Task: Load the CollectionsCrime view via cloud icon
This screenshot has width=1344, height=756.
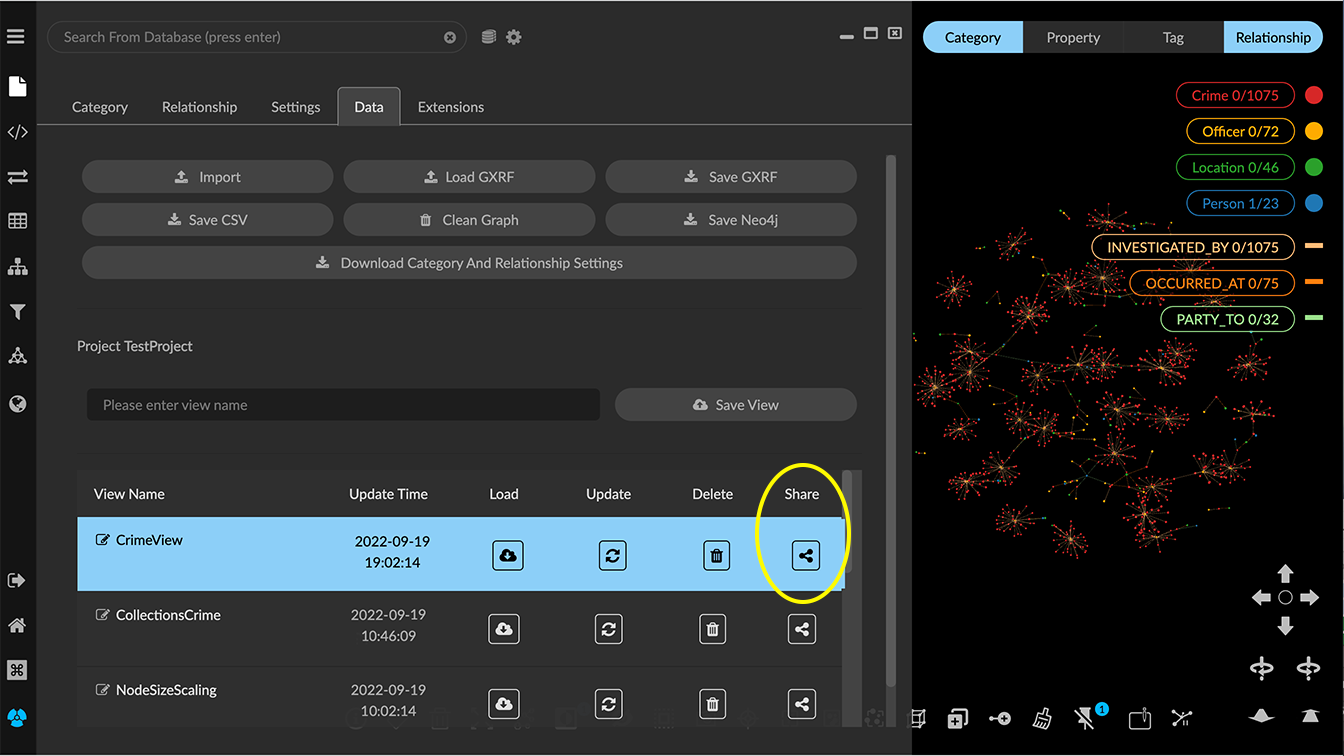Action: click(x=504, y=629)
